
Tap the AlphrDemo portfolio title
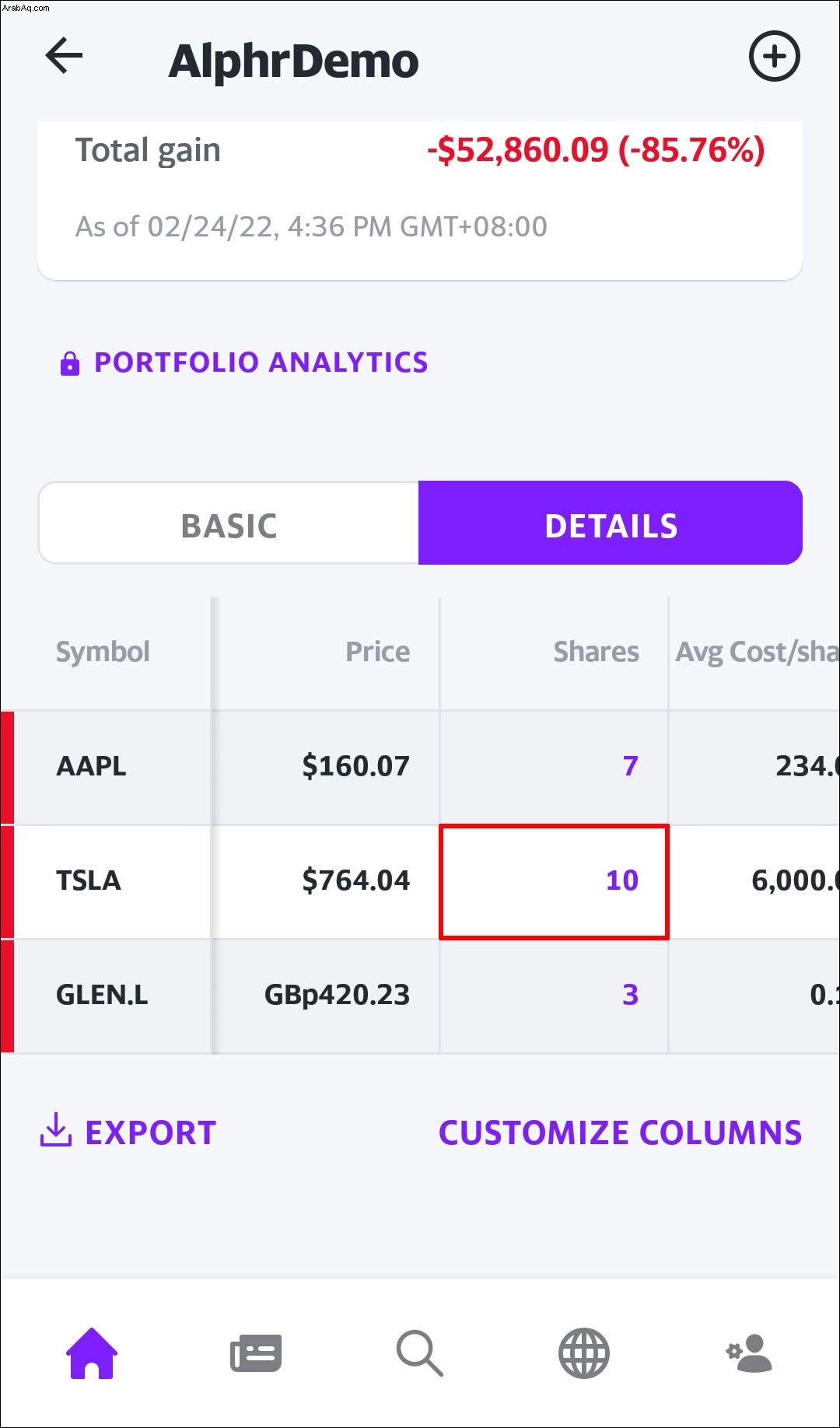[293, 61]
